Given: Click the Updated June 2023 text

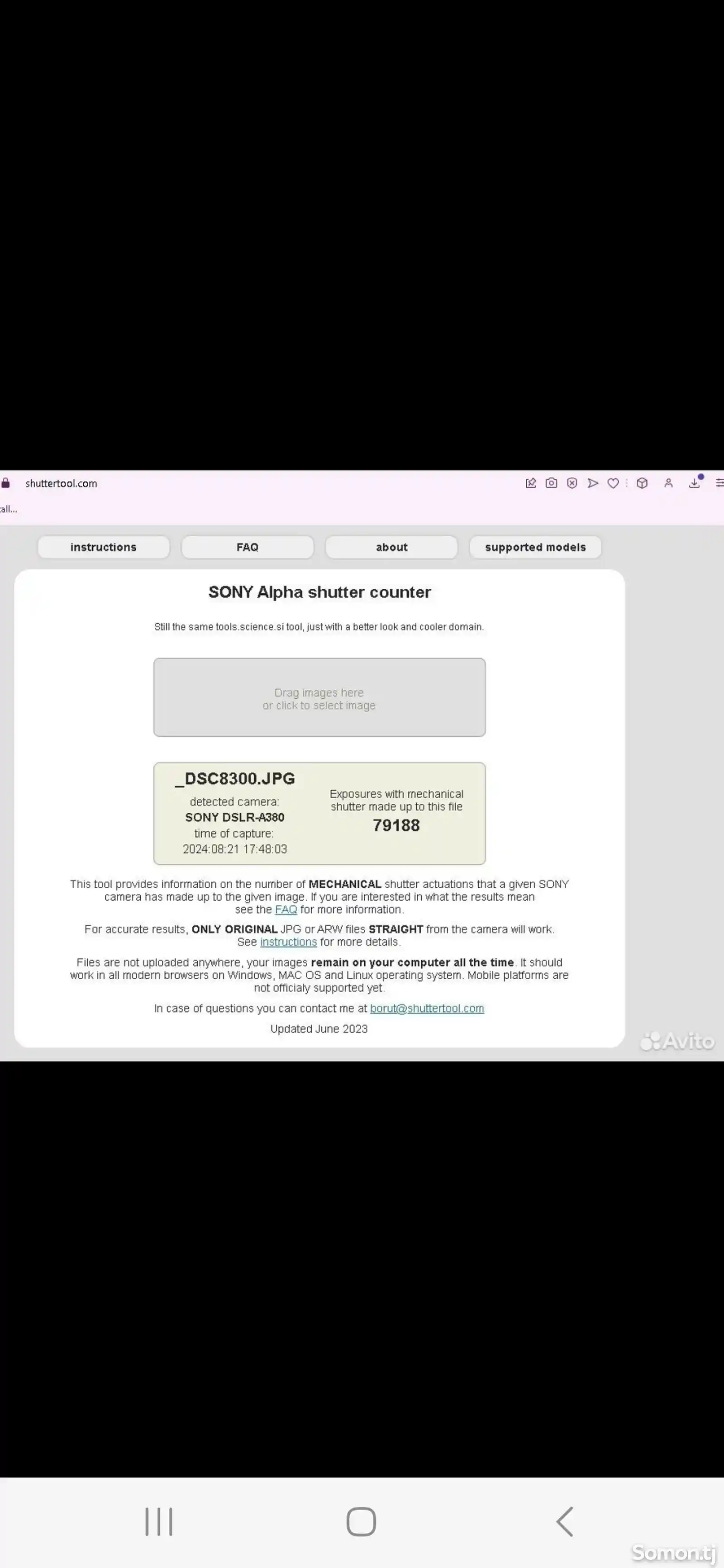Looking at the screenshot, I should [319, 1029].
